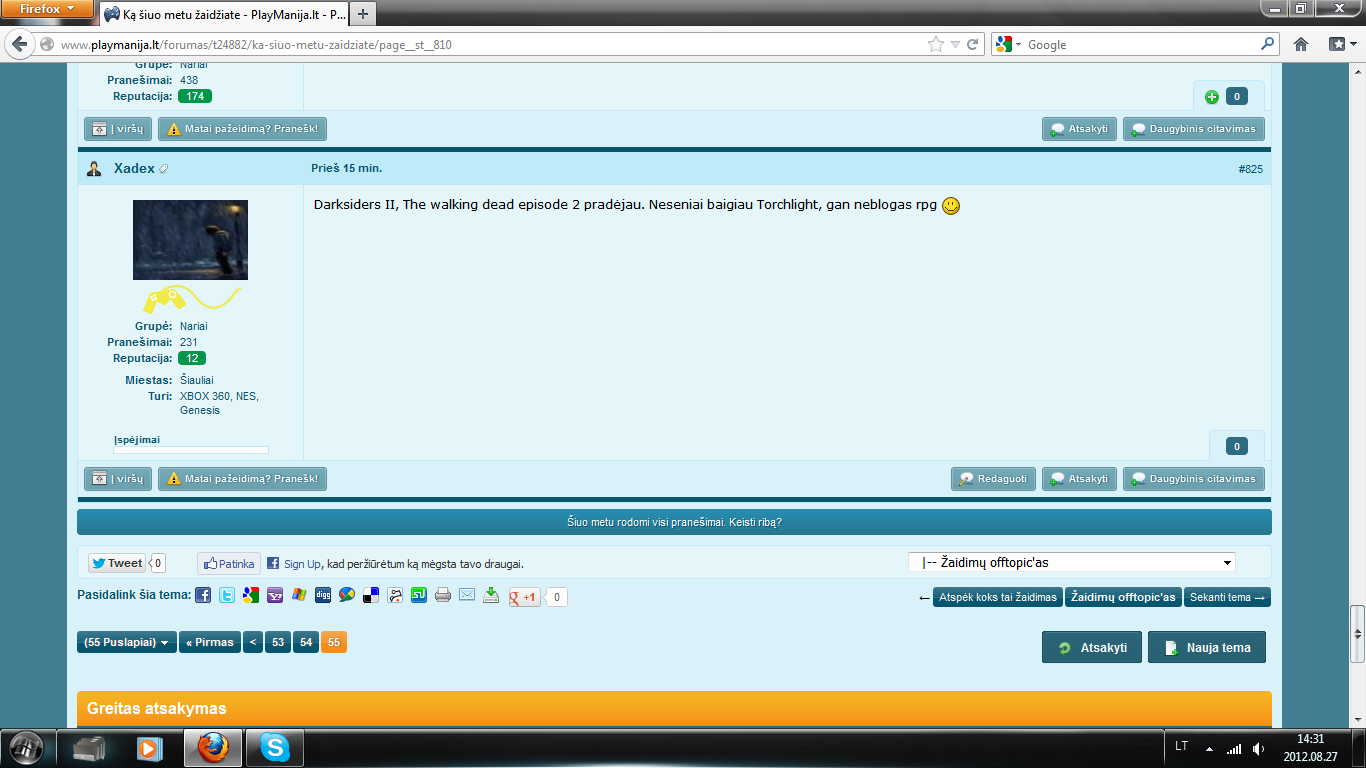
Task: Open the orange Firefox menu button
Action: pos(47,9)
